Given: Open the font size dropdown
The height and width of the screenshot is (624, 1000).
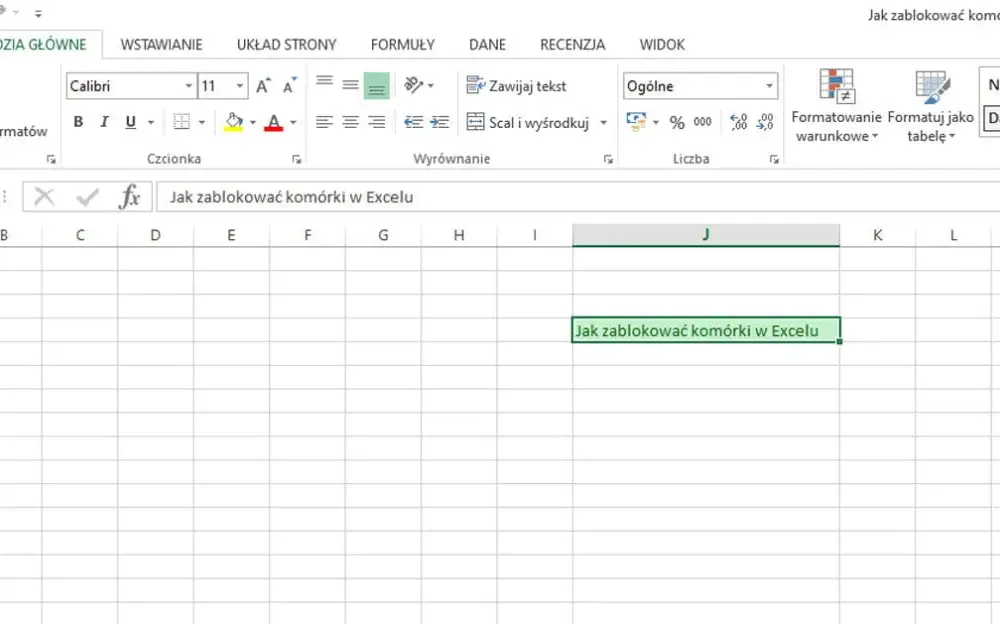Looking at the screenshot, I should click(x=240, y=86).
